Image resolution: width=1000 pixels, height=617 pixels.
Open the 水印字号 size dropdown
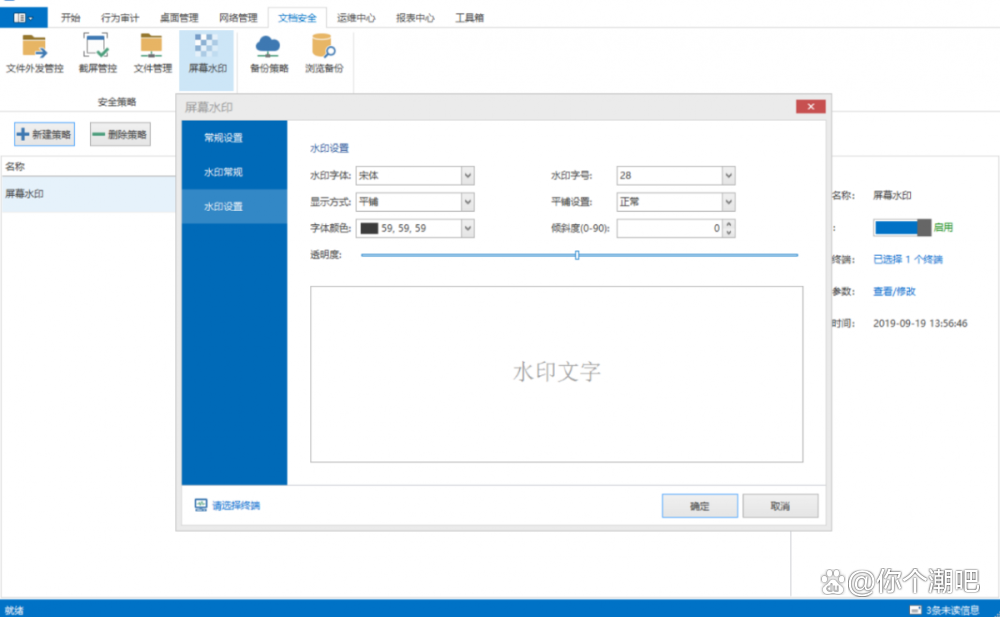point(728,176)
